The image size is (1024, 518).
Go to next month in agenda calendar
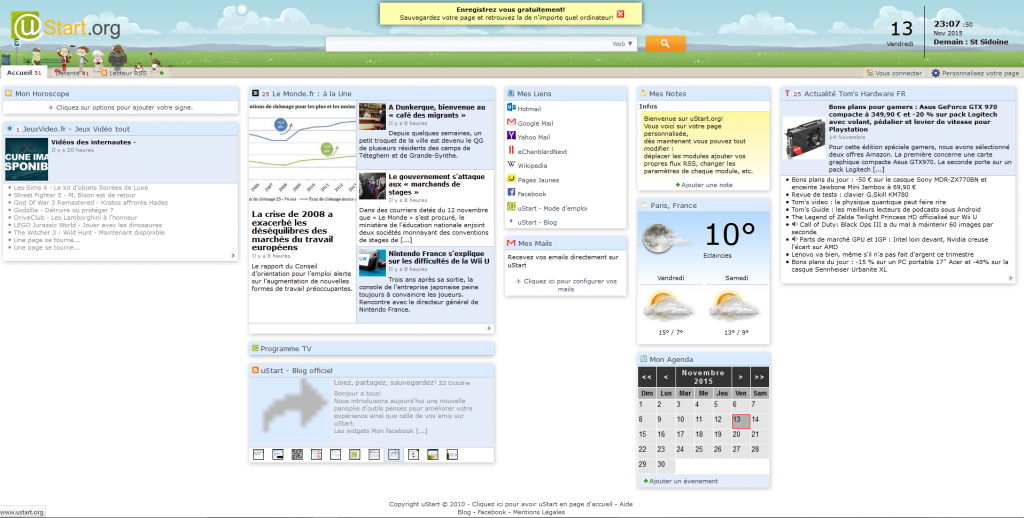pos(740,376)
